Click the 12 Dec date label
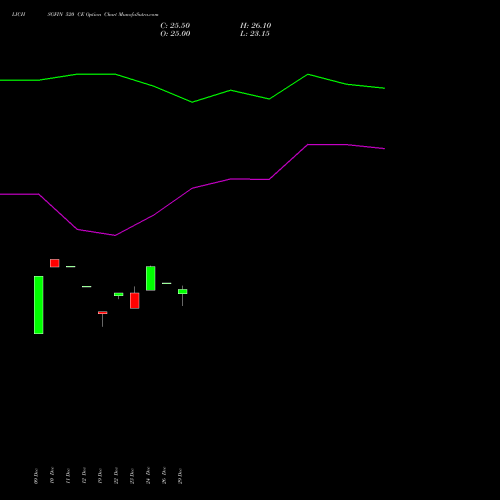The image size is (500, 500). click(84, 475)
